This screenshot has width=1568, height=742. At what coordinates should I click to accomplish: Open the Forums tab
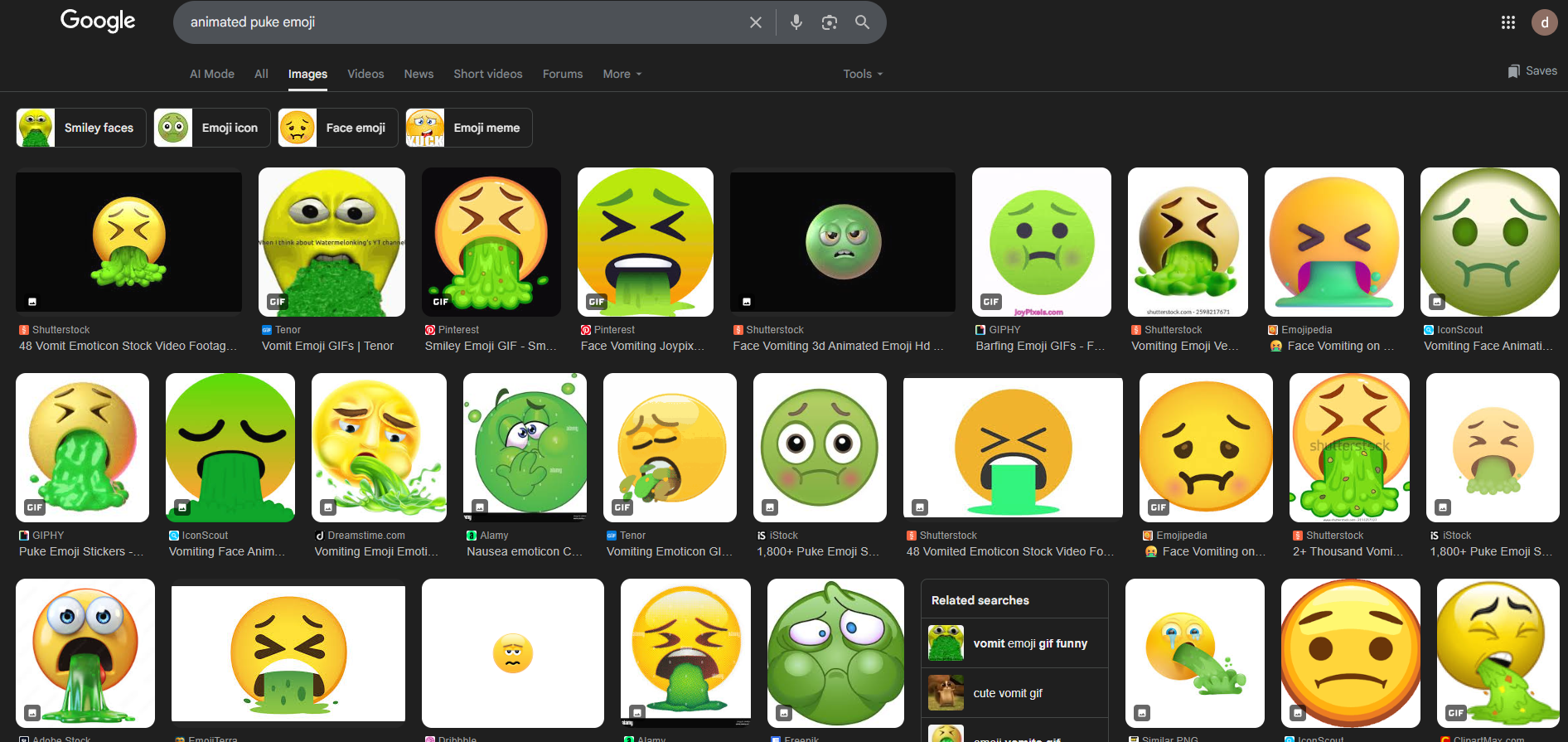563,74
